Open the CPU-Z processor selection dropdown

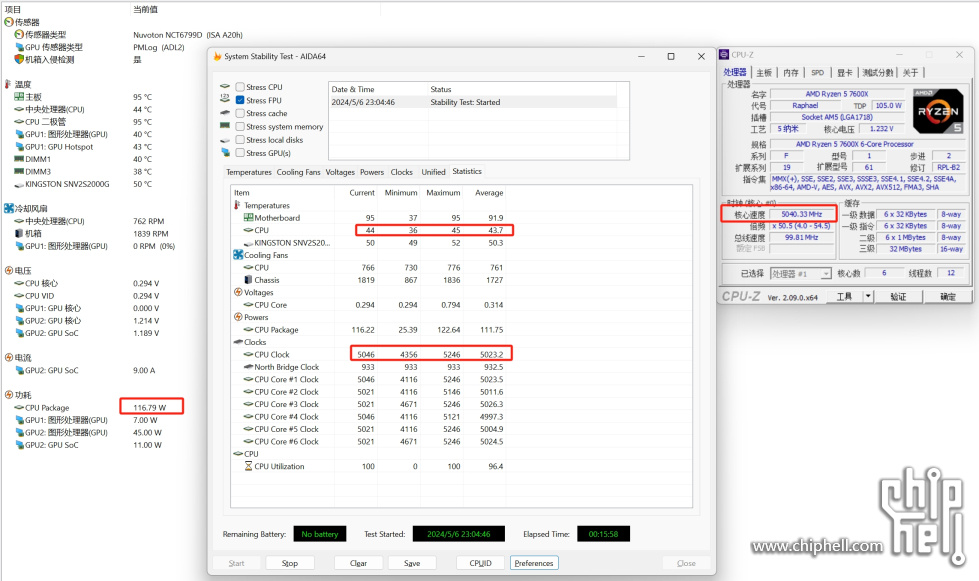point(800,273)
